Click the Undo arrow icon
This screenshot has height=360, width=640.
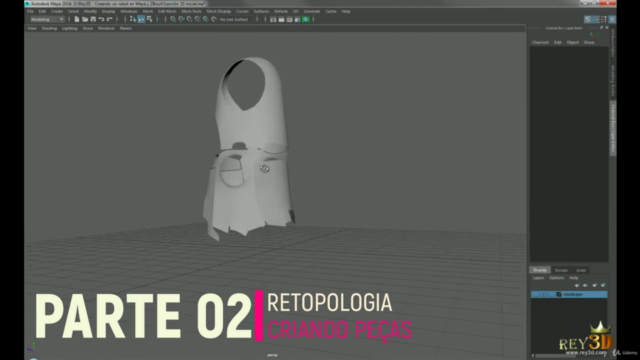pos(101,19)
